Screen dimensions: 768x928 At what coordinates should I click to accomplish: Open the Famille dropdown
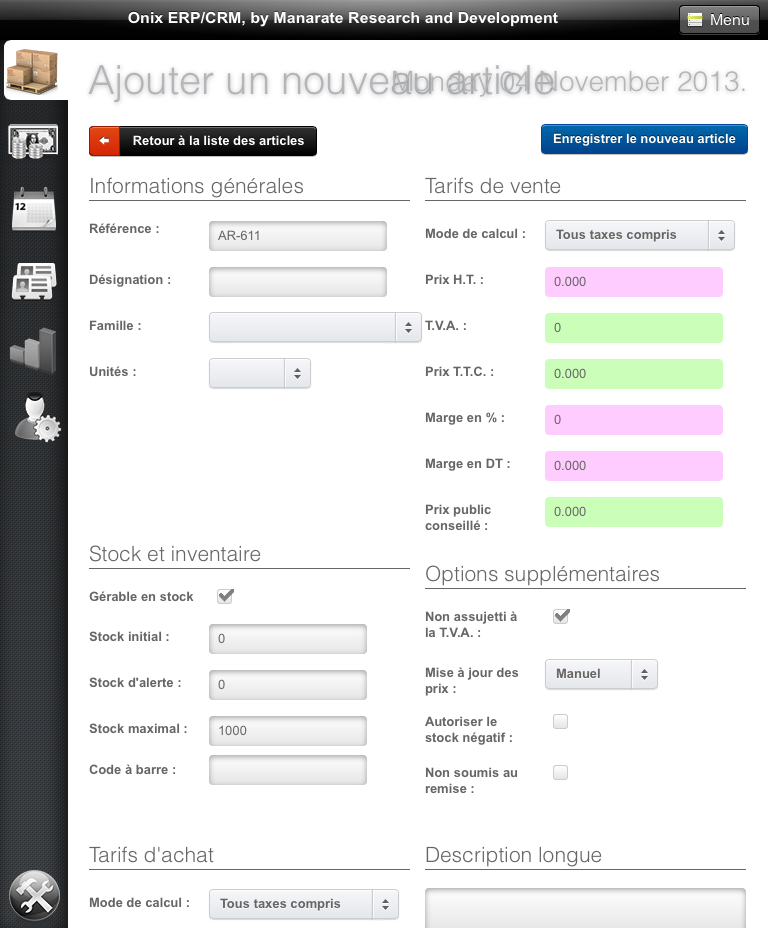click(x=315, y=327)
